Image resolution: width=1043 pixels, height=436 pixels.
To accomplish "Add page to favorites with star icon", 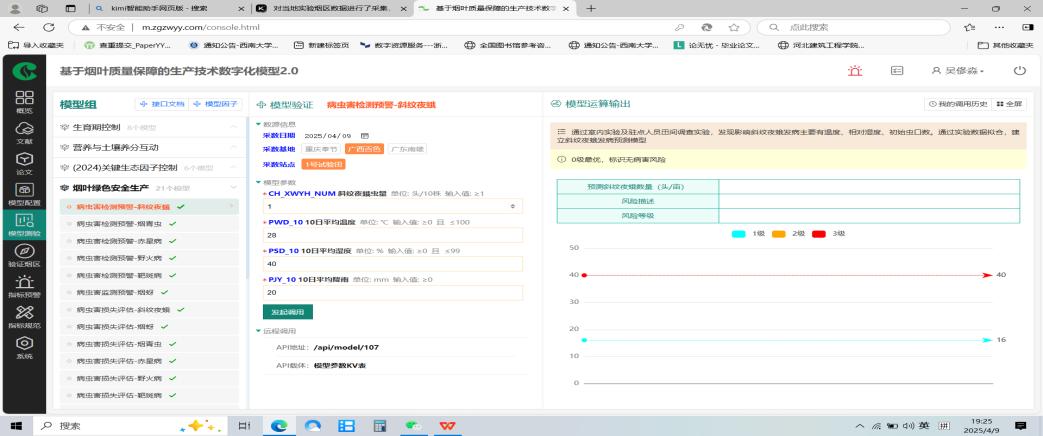I will 734,27.
